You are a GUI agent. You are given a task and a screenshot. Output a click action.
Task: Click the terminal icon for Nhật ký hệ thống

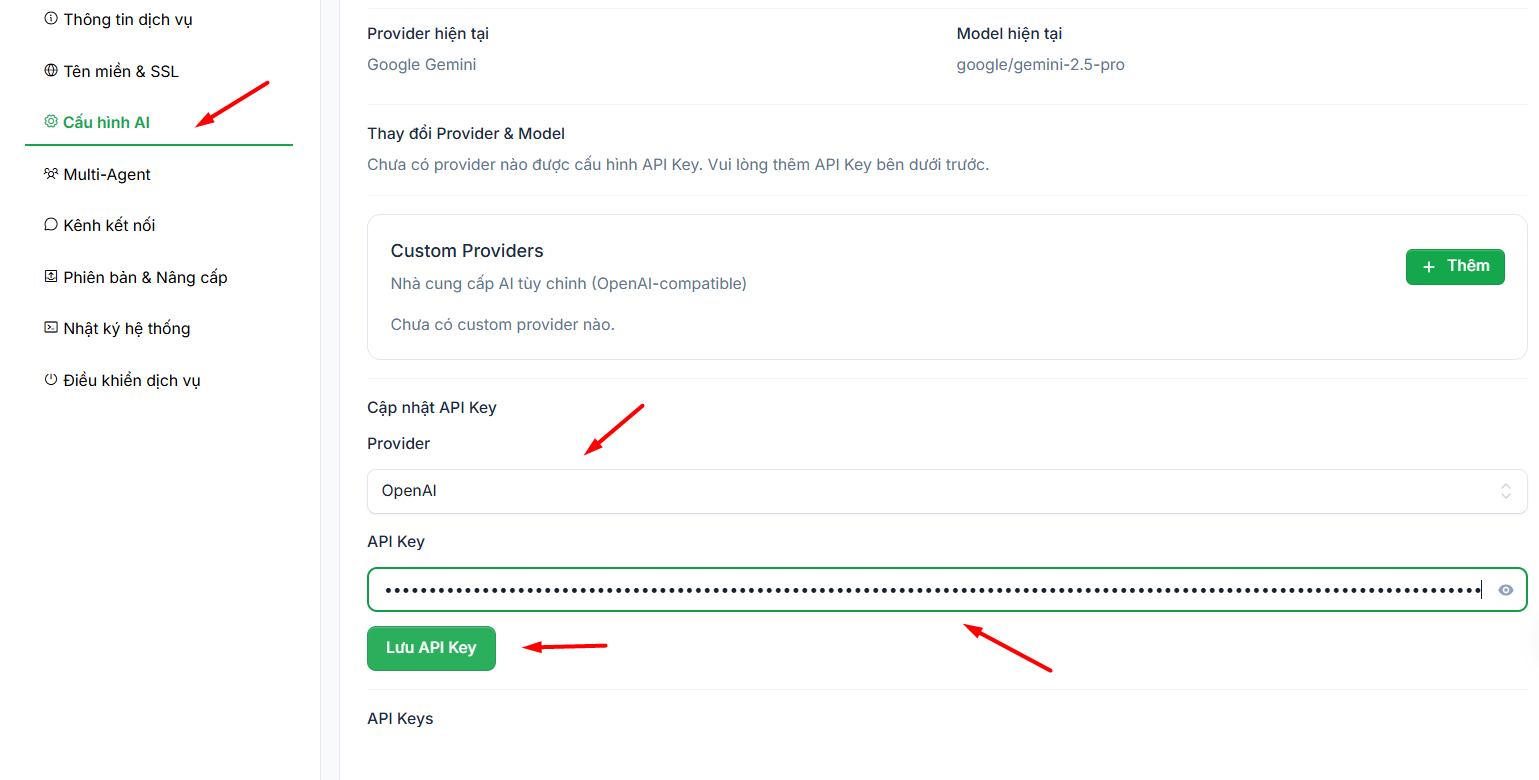pyautogui.click(x=51, y=328)
